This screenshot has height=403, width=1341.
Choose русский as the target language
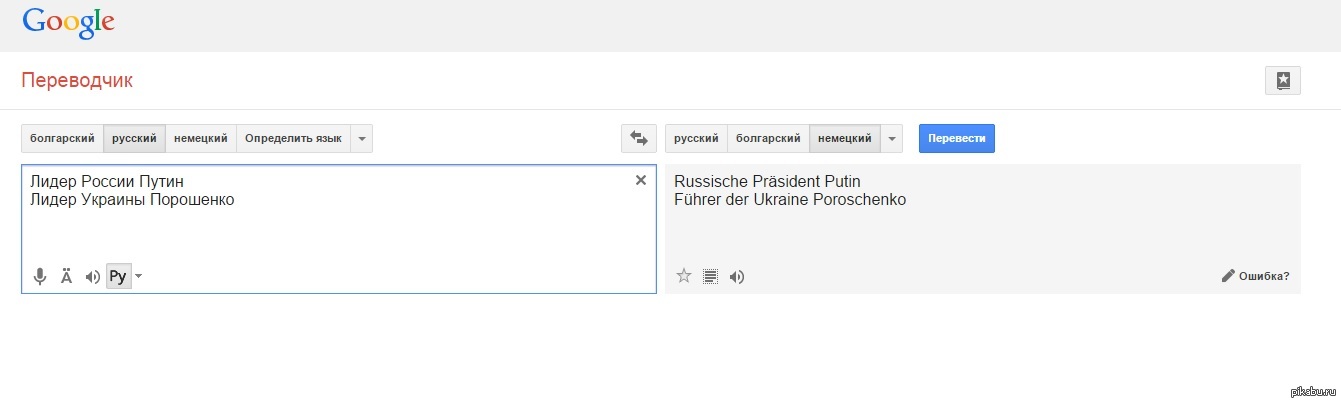696,139
